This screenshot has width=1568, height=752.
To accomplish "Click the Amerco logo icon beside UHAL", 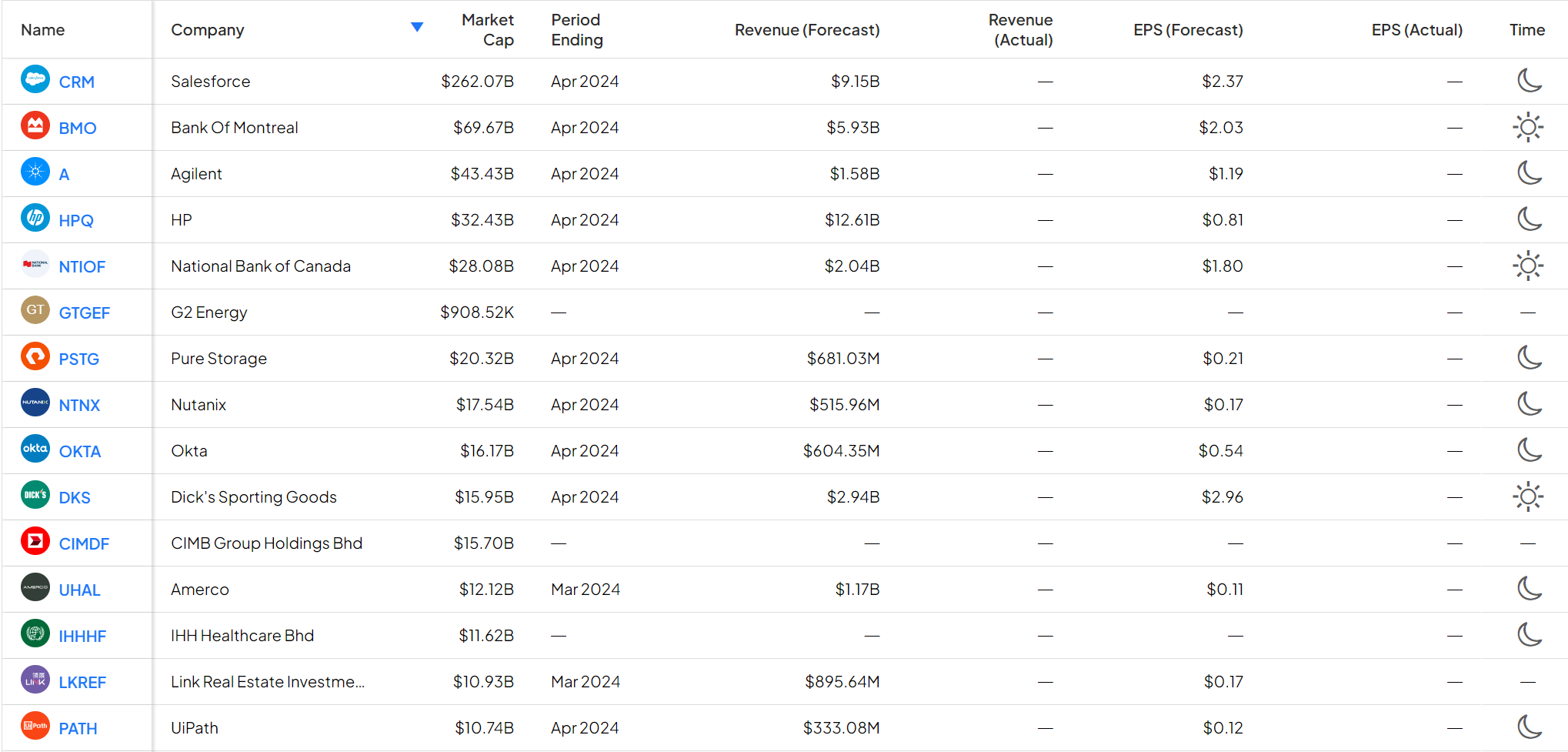I will [x=35, y=587].
